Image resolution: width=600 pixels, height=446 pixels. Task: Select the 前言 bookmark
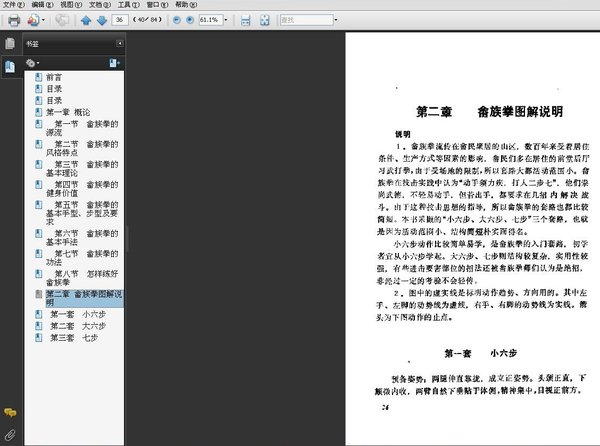tap(54, 77)
